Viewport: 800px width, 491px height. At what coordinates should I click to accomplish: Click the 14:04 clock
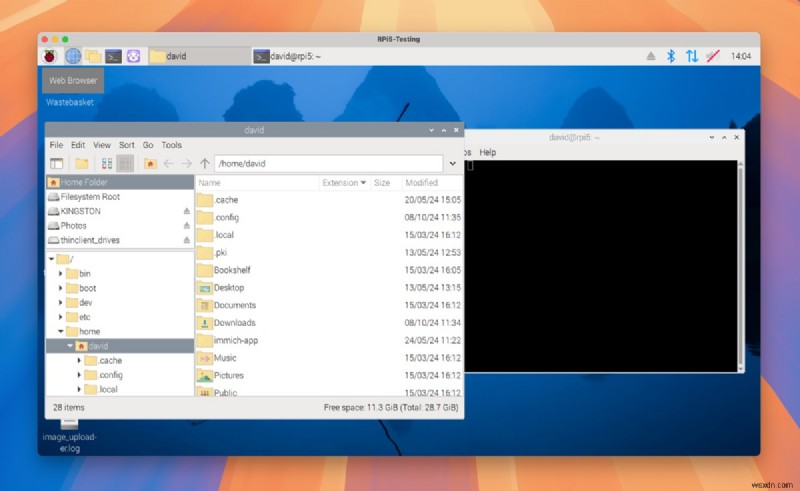(741, 56)
